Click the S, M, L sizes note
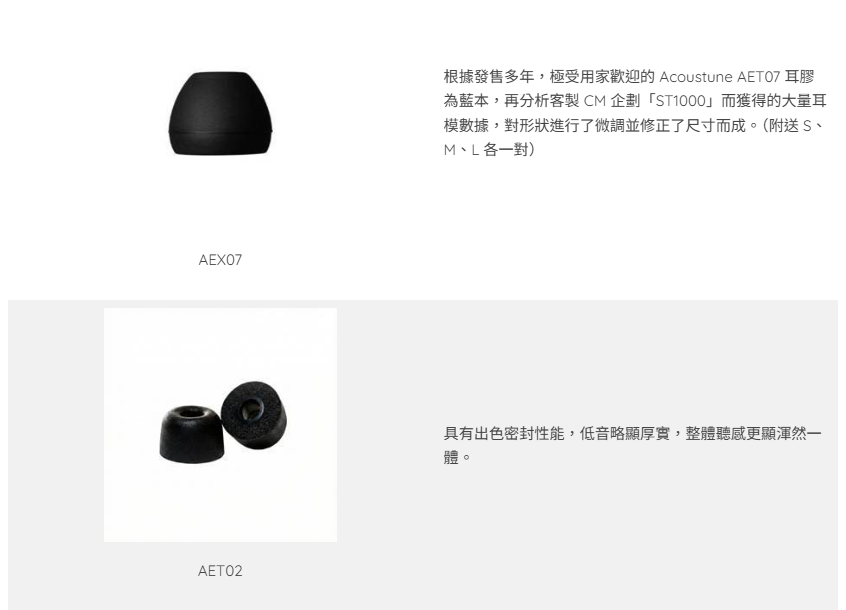The height and width of the screenshot is (610, 846). 634,138
